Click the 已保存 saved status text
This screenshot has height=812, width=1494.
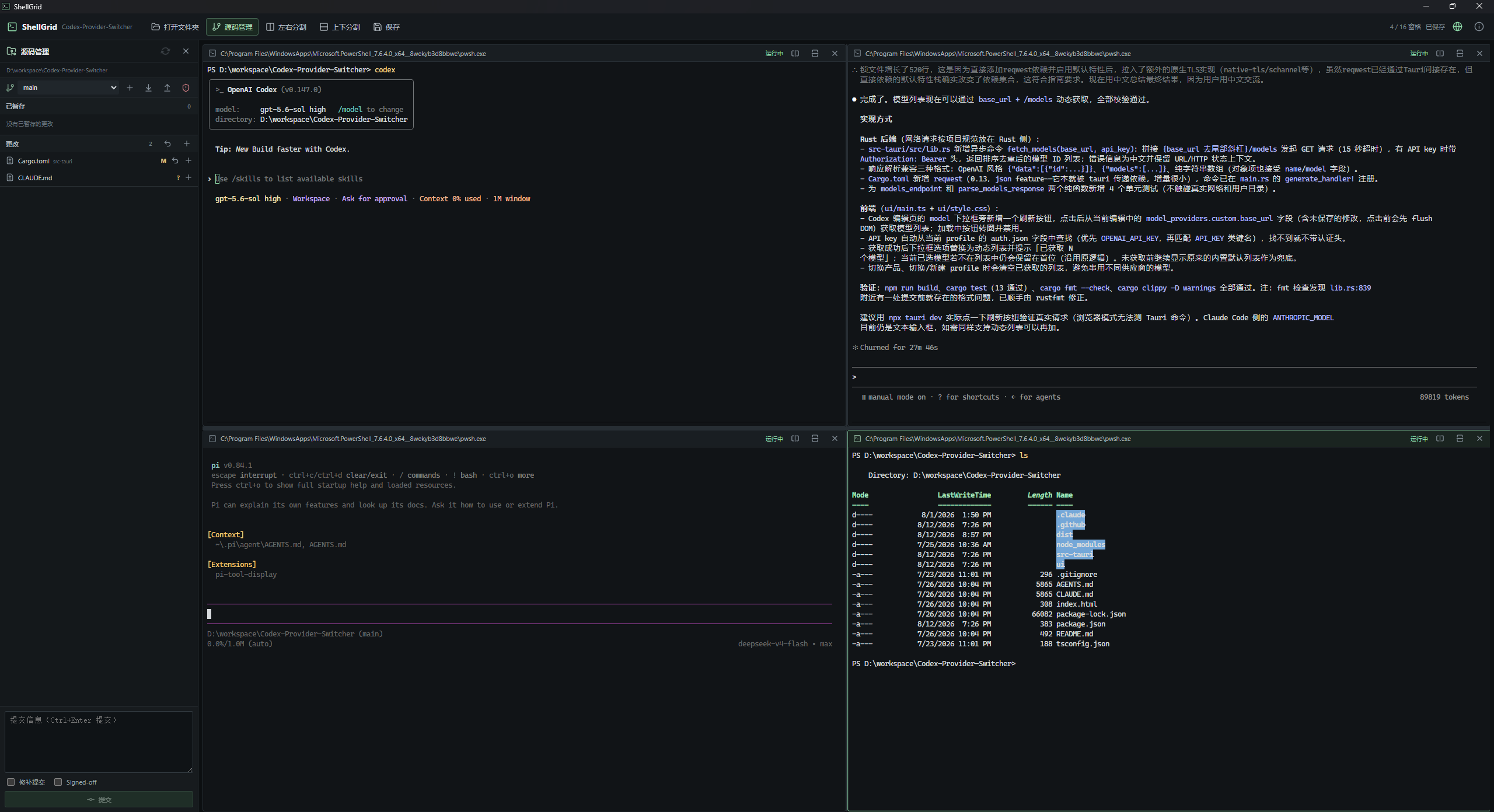tap(1435, 27)
